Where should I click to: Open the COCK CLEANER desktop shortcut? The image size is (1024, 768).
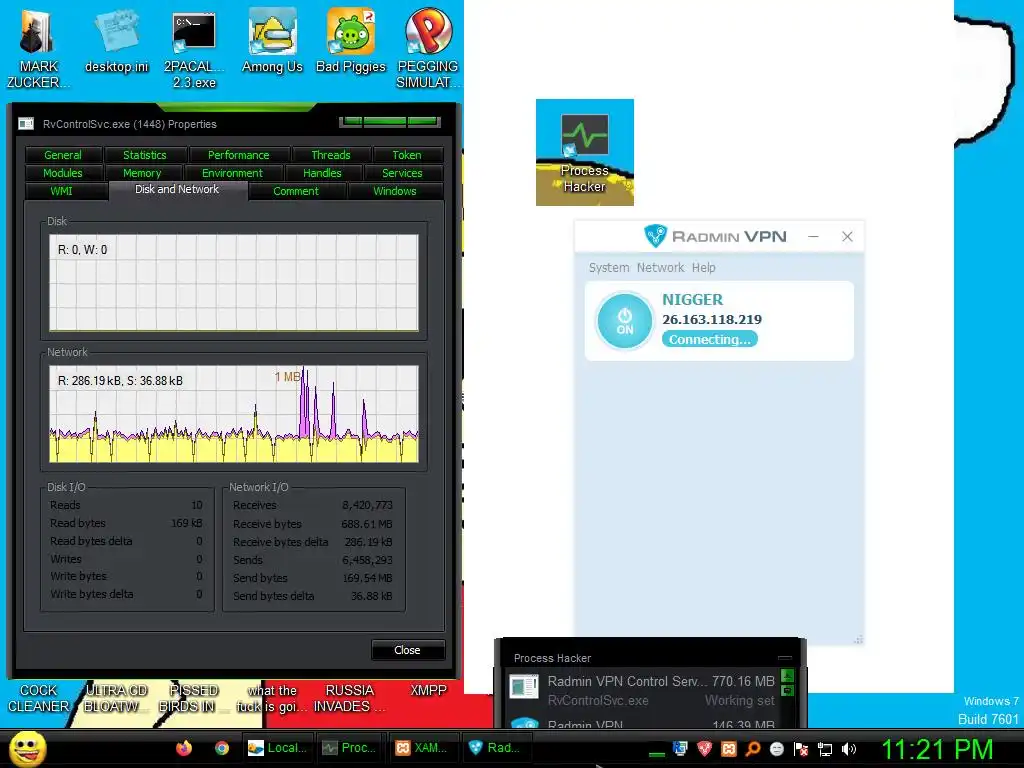click(39, 698)
